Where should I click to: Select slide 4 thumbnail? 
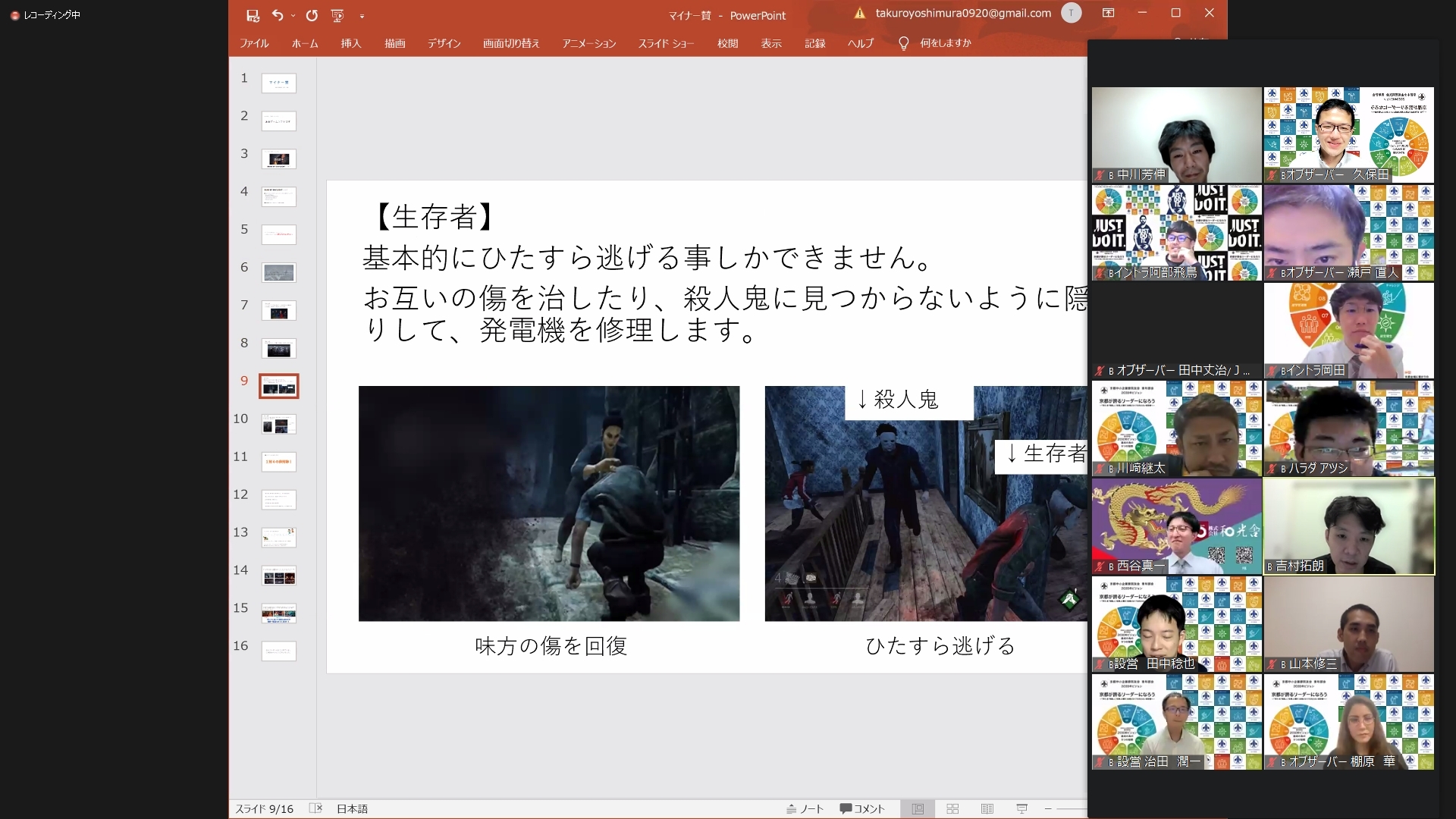tap(279, 196)
